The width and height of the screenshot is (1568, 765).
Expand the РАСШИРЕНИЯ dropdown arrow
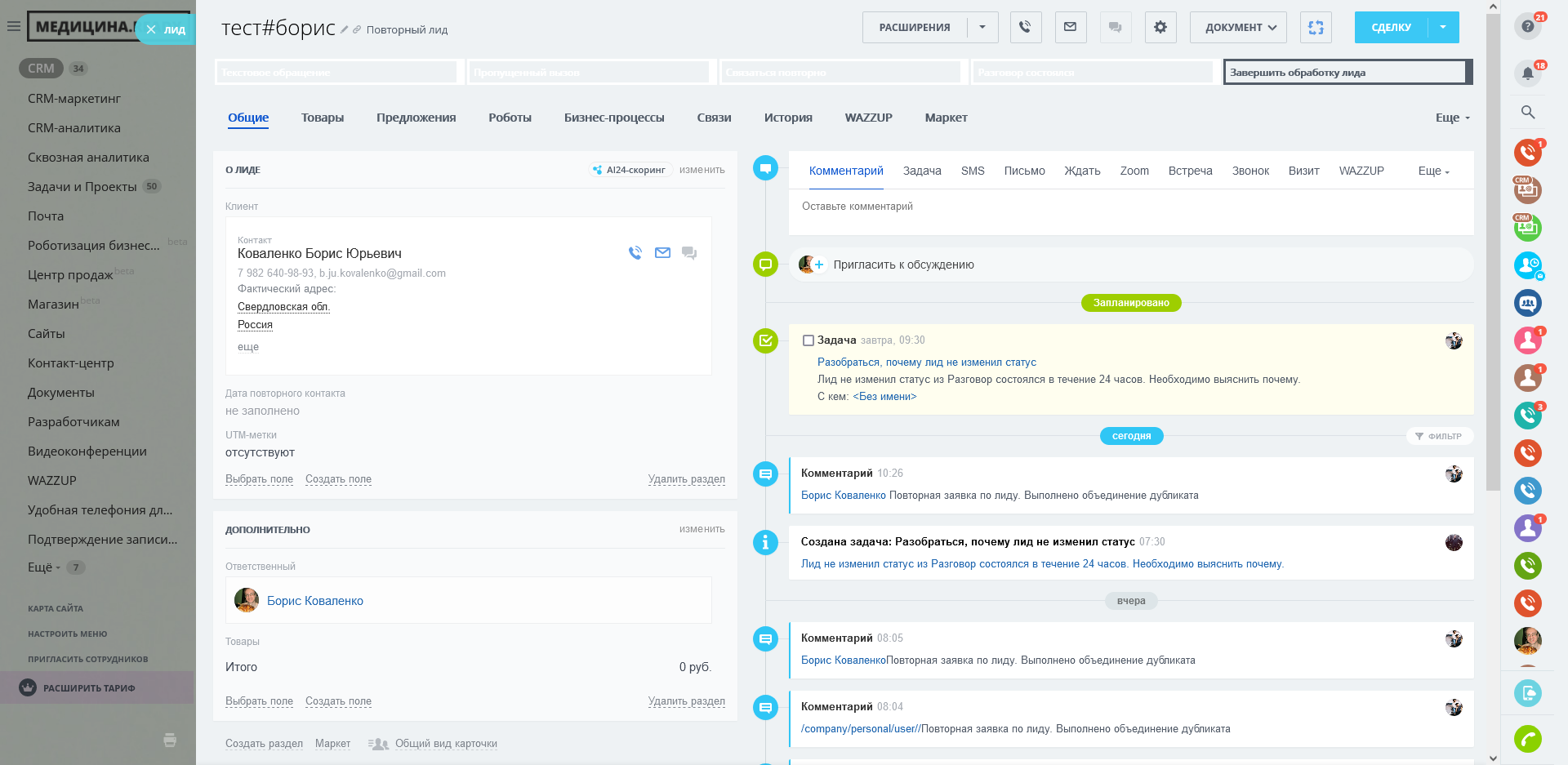click(982, 27)
